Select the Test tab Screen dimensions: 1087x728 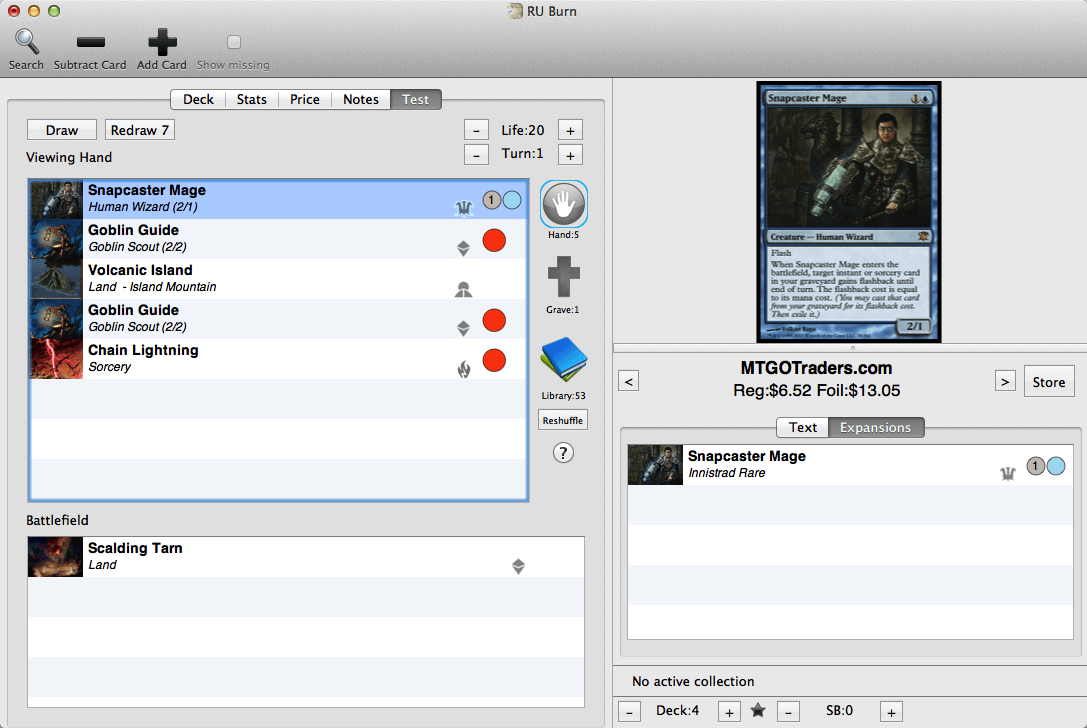point(416,99)
